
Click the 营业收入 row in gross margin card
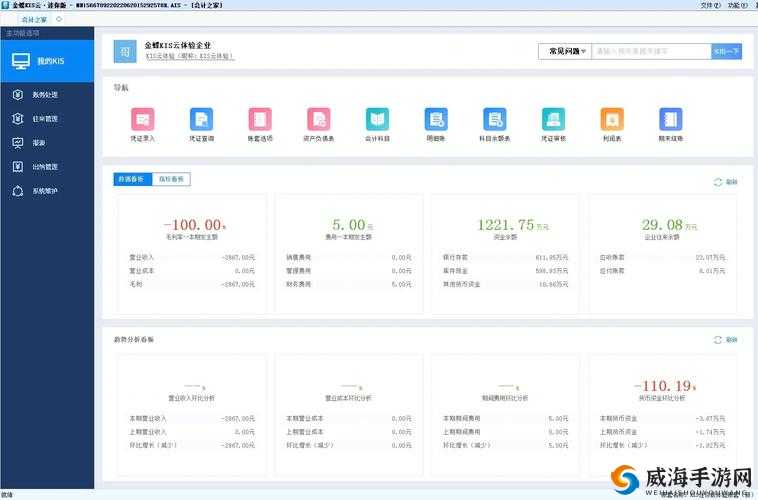tap(192, 258)
